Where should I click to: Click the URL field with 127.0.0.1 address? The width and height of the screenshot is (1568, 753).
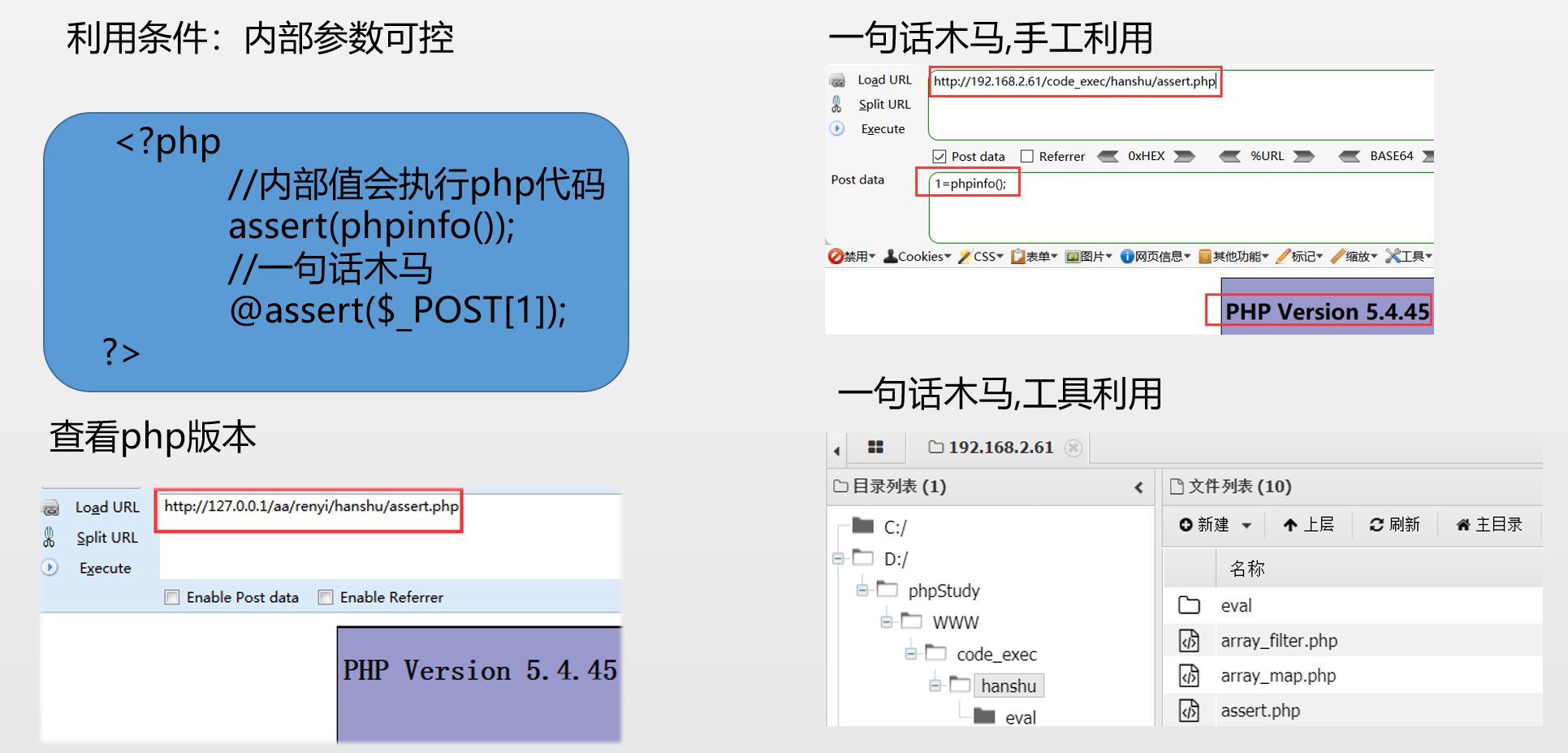pos(390,534)
